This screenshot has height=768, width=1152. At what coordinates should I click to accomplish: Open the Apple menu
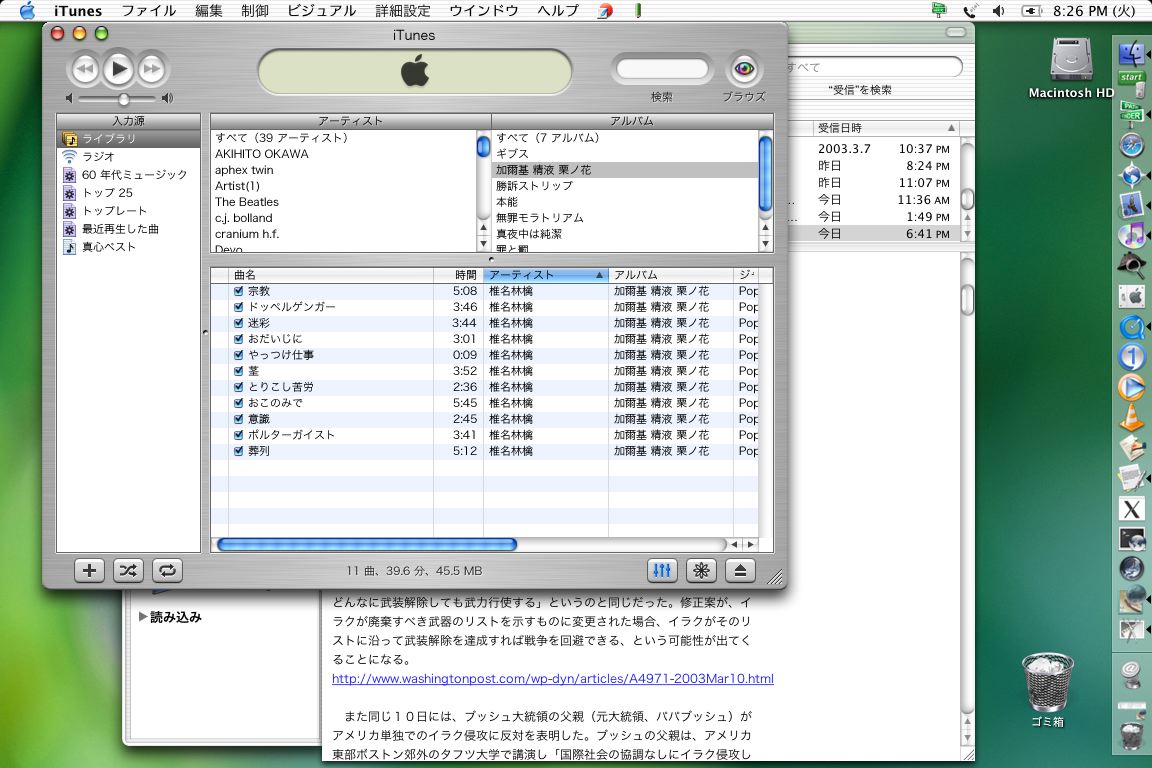[27, 10]
